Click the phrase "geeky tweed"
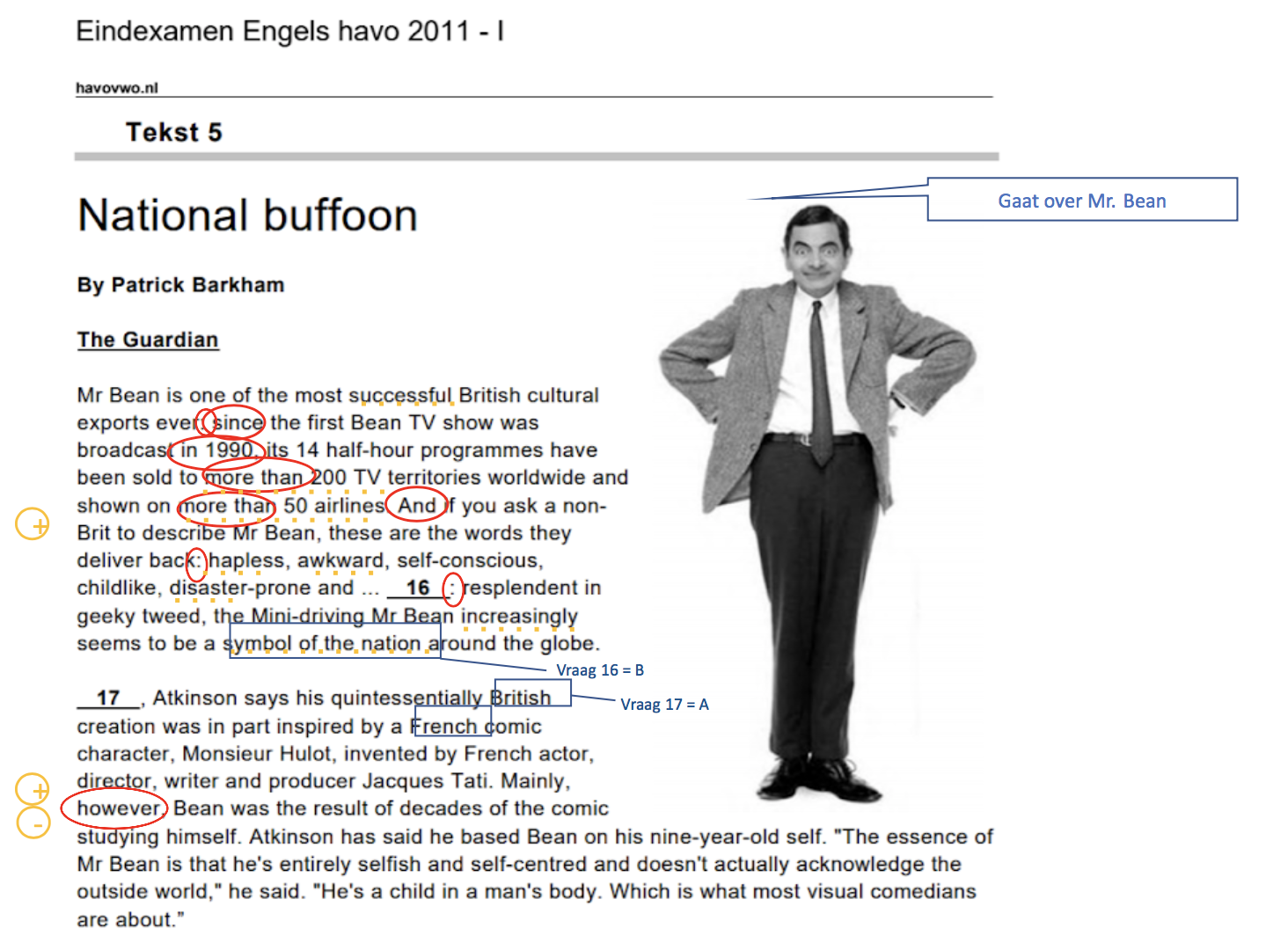1288x936 pixels. pos(139,616)
